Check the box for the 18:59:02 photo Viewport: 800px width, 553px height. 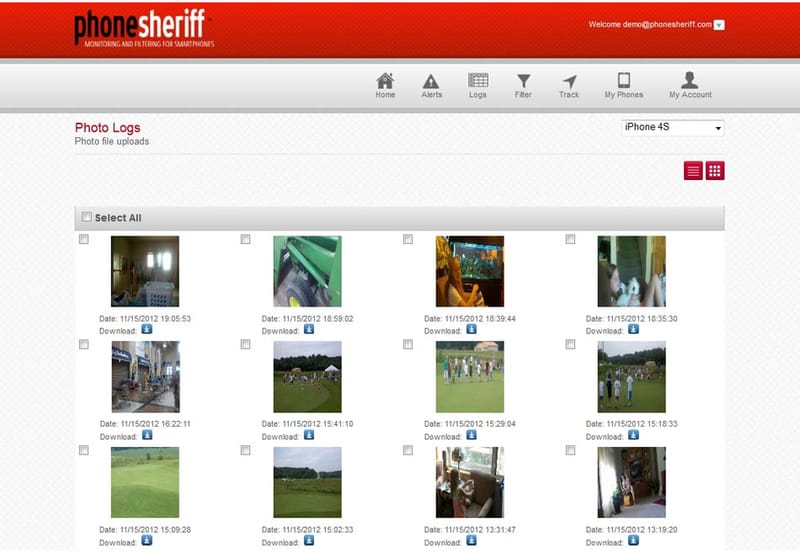[x=245, y=239]
